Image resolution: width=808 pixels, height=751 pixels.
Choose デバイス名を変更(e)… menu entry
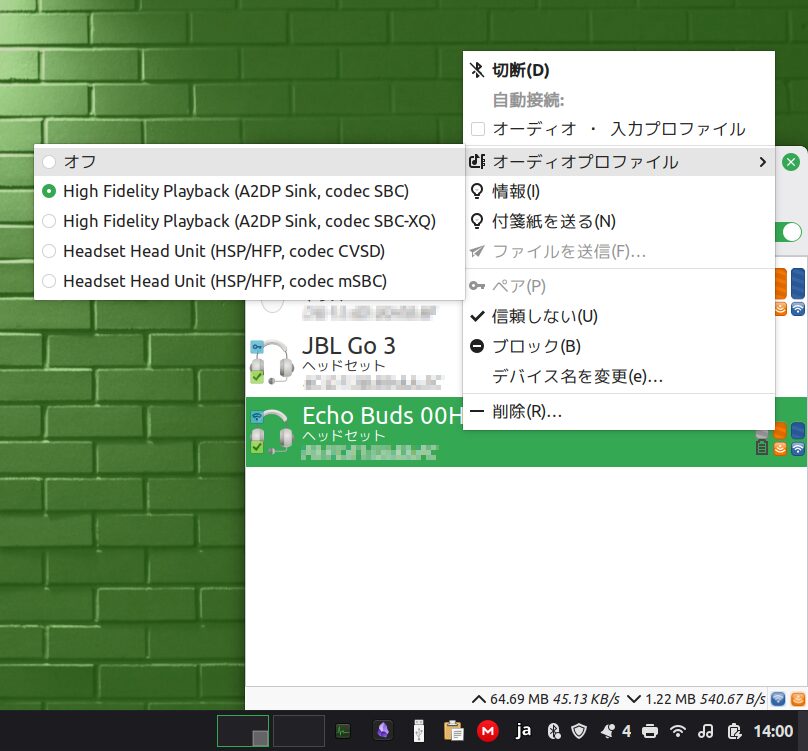coord(577,376)
